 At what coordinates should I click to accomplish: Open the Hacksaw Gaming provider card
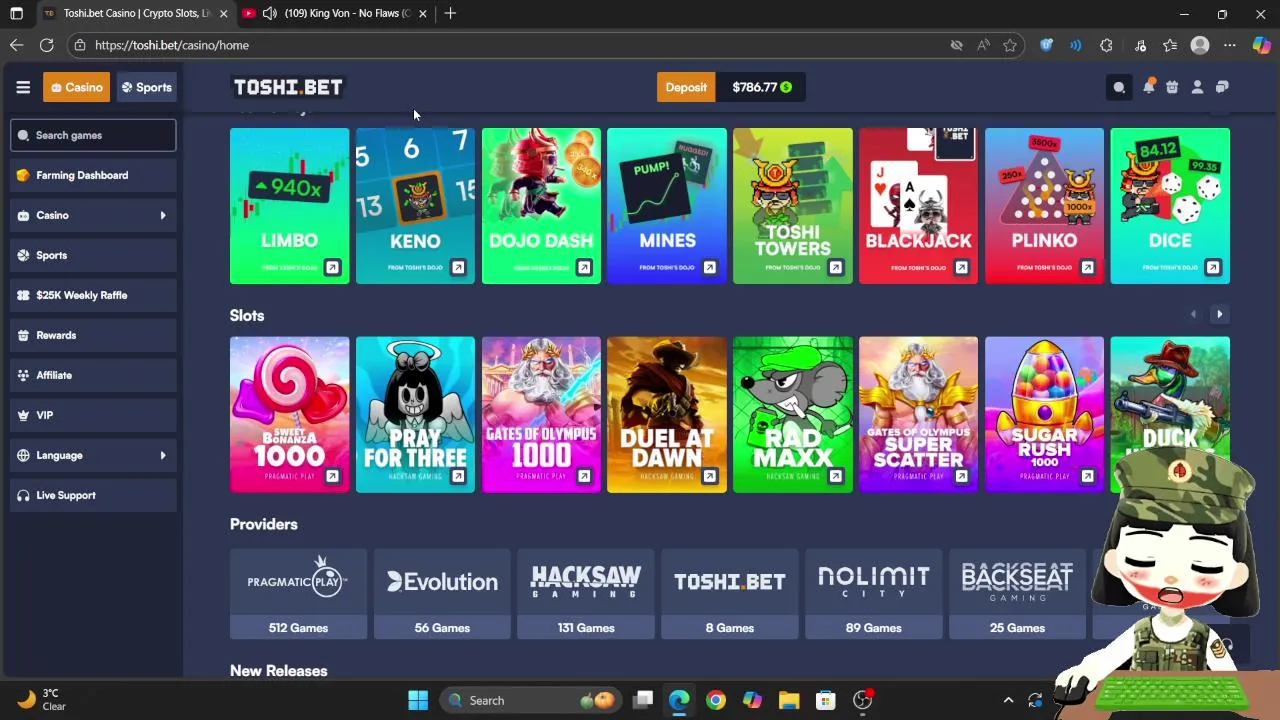(586, 593)
